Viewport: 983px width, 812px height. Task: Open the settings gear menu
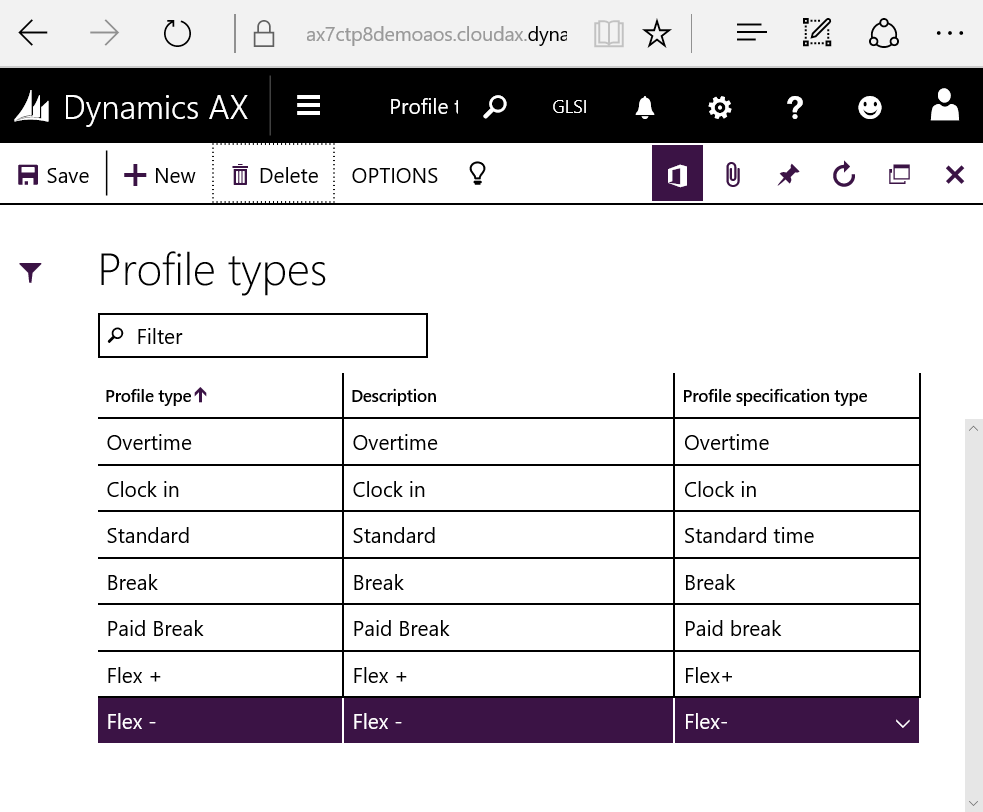pos(719,107)
